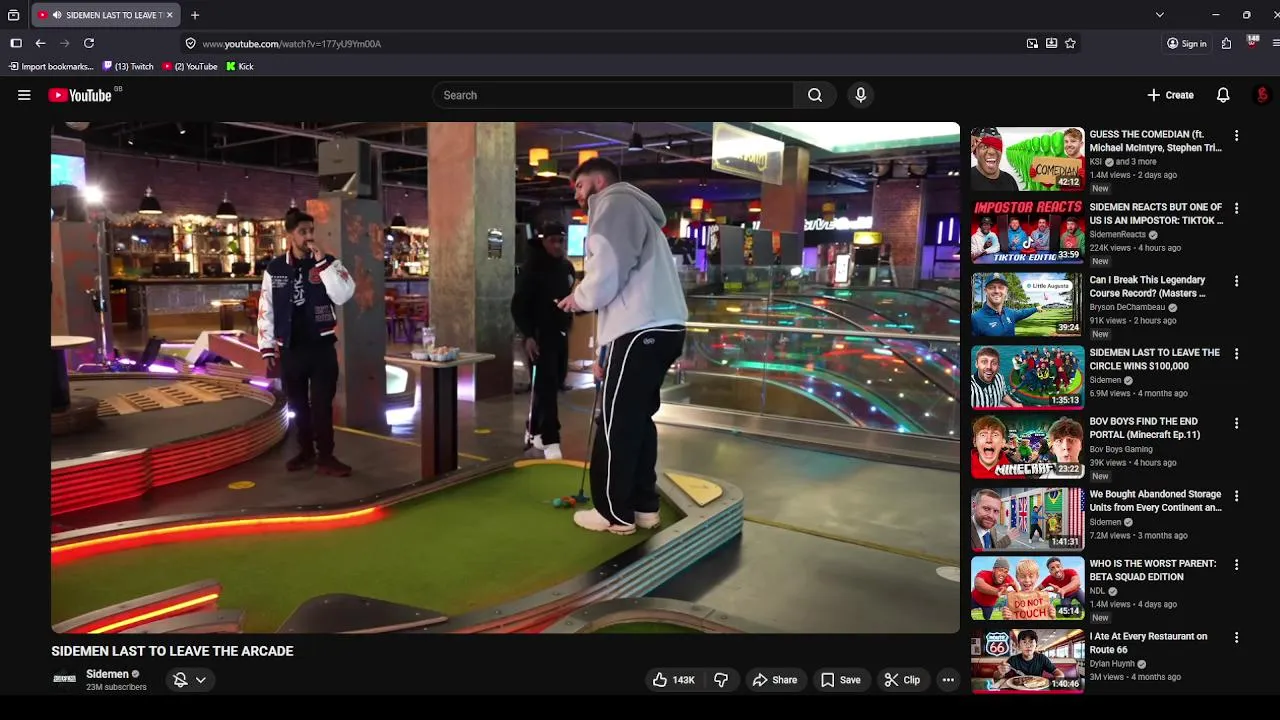Open more actions ellipsis under video
The height and width of the screenshot is (720, 1280).
click(948, 680)
